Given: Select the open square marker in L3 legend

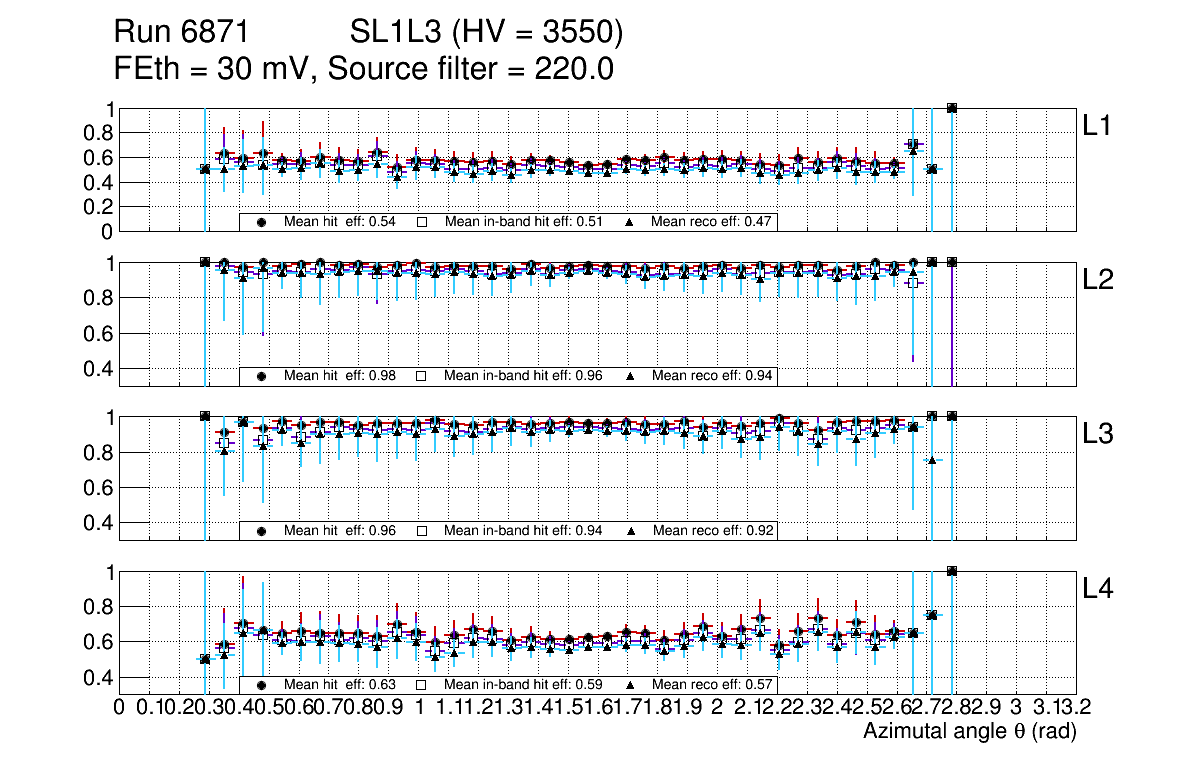Looking at the screenshot, I should coord(422,531).
